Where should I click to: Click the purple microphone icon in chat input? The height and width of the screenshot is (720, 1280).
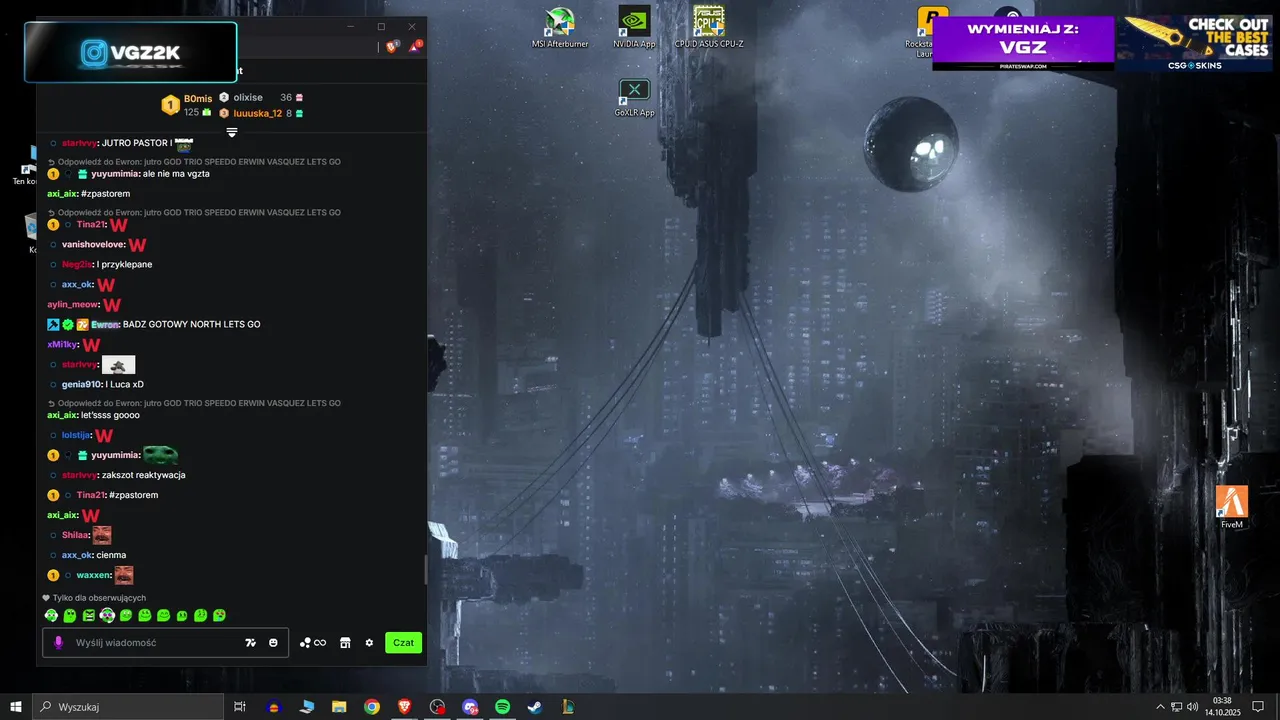coord(58,643)
